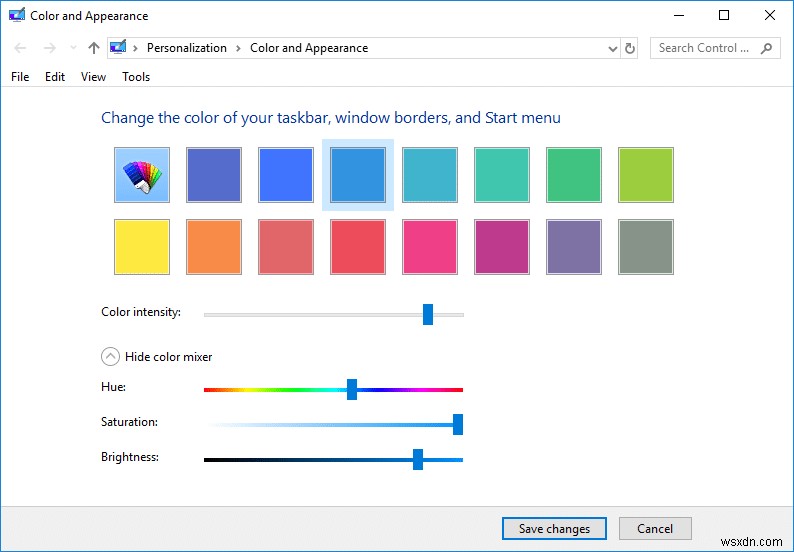The height and width of the screenshot is (552, 794).
Task: Click the Control Panel icon in address bar
Action: [119, 48]
